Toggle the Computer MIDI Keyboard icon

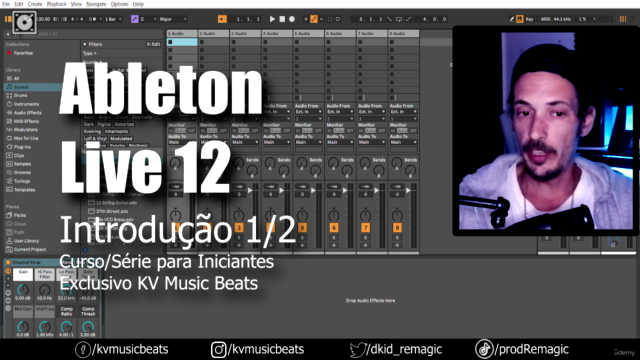click(520, 19)
